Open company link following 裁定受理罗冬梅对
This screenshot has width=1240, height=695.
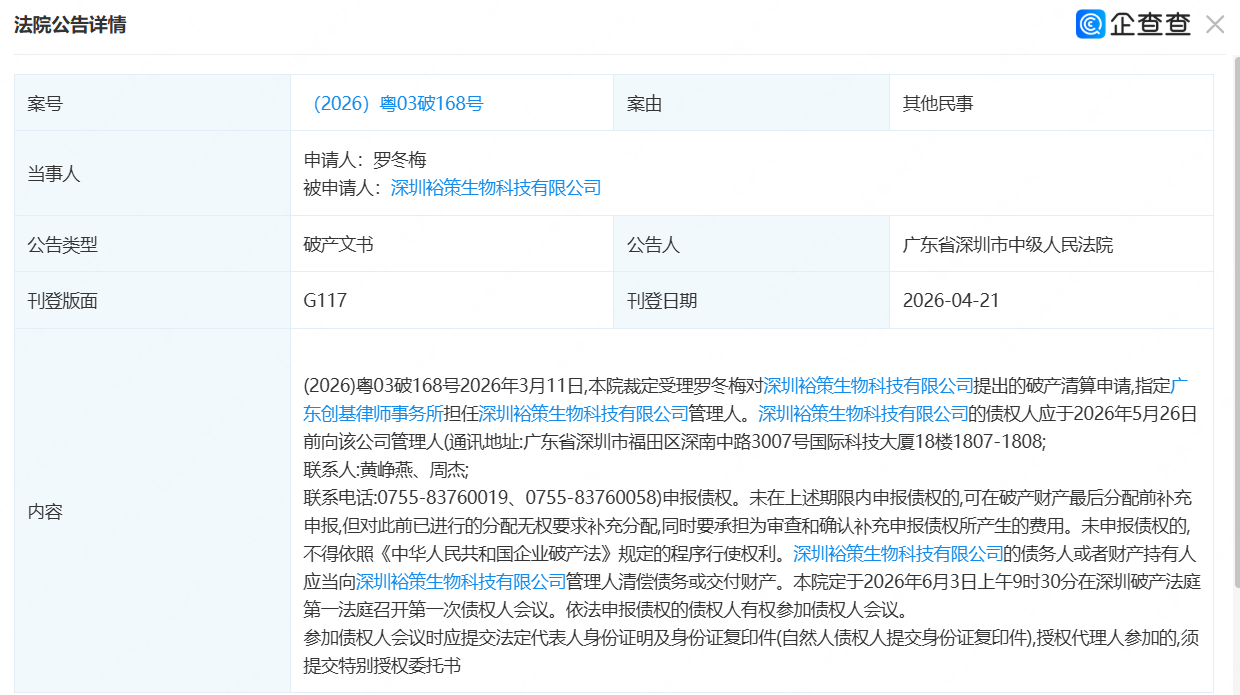869,385
